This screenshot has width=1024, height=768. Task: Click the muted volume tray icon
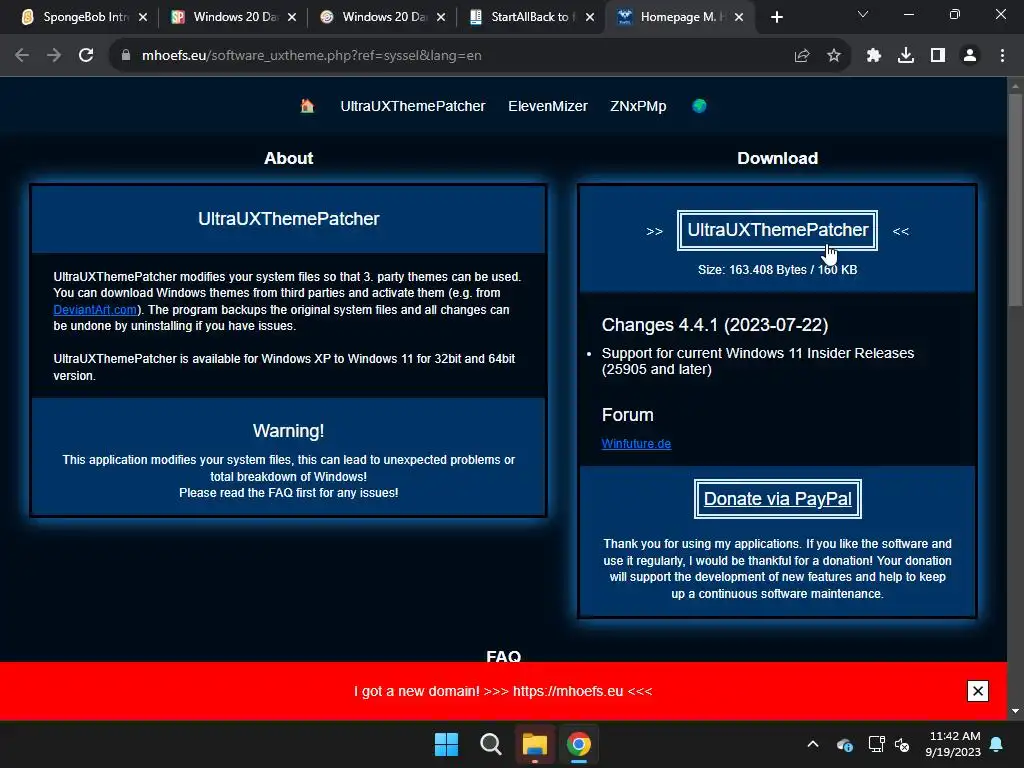(x=902, y=744)
